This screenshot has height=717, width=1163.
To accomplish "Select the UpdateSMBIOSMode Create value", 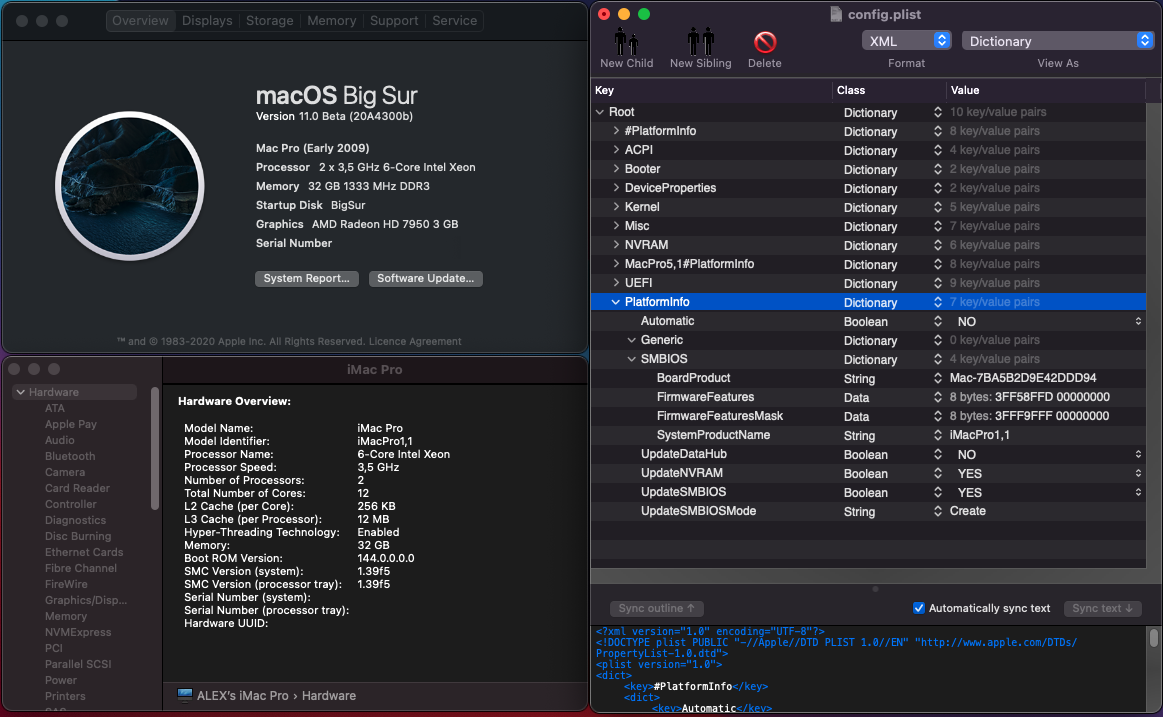I will point(967,511).
